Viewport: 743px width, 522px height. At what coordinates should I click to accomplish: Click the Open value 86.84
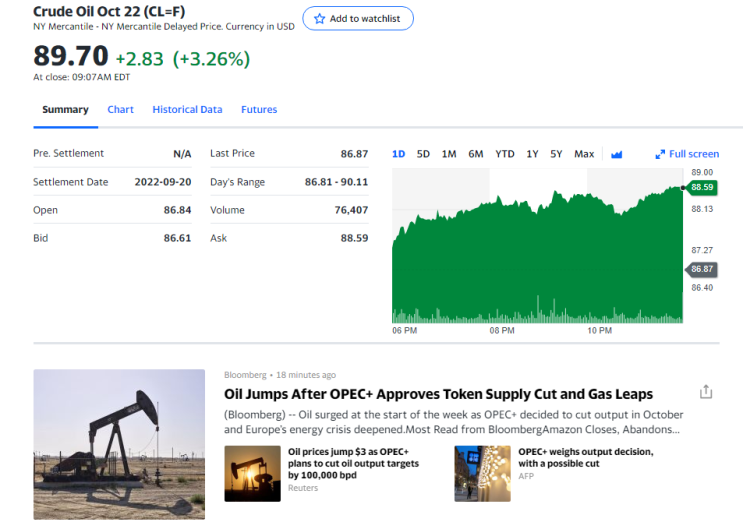(x=177, y=210)
